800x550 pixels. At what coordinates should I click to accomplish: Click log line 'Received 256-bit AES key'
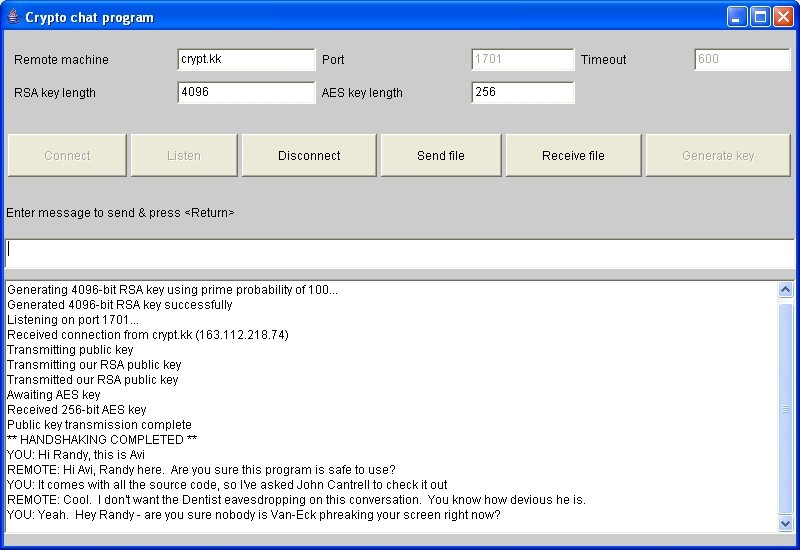(x=77, y=410)
